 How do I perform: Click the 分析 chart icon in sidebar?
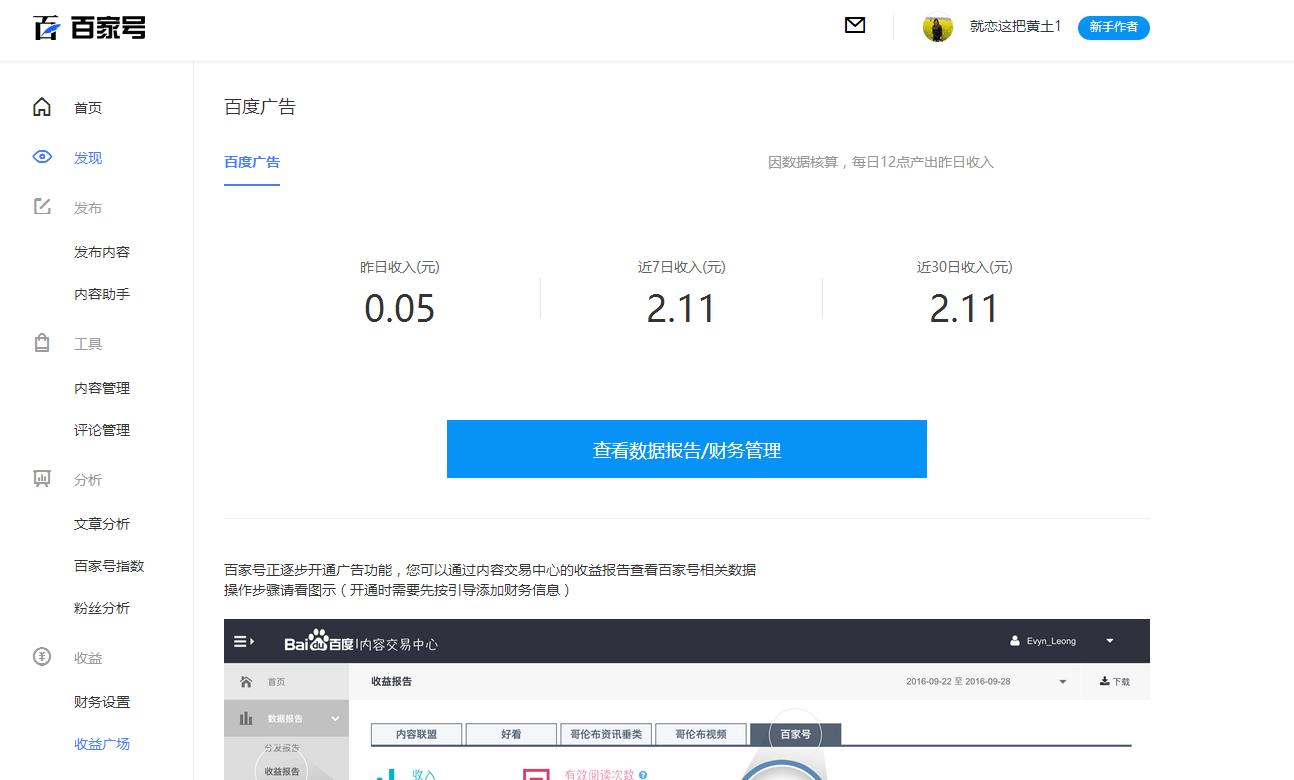[x=41, y=480]
